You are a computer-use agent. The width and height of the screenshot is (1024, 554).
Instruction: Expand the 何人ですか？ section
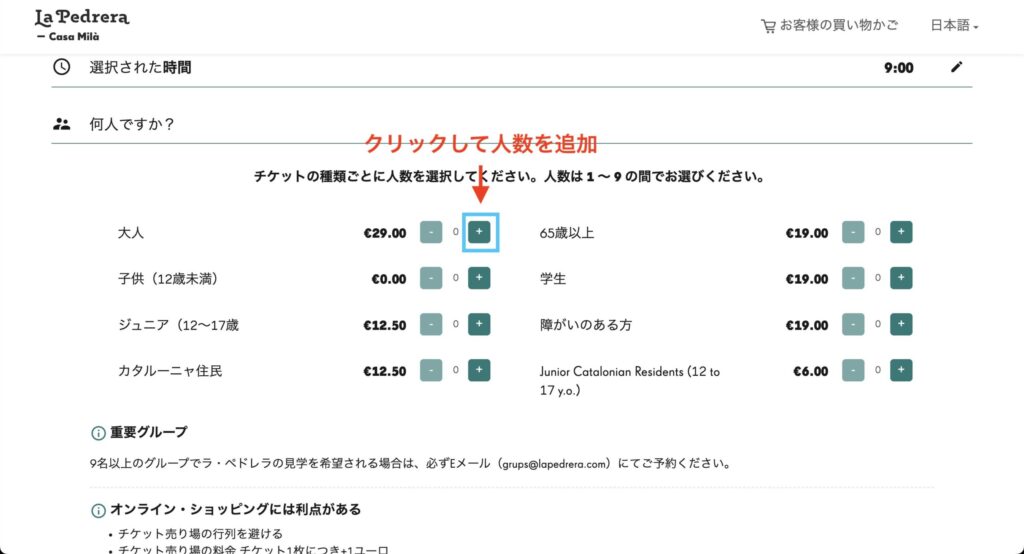pos(132,125)
